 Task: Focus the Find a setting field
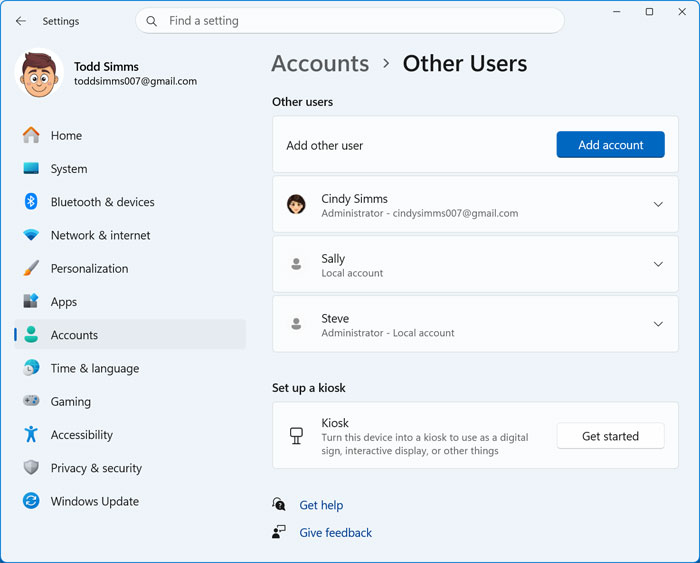pos(350,21)
